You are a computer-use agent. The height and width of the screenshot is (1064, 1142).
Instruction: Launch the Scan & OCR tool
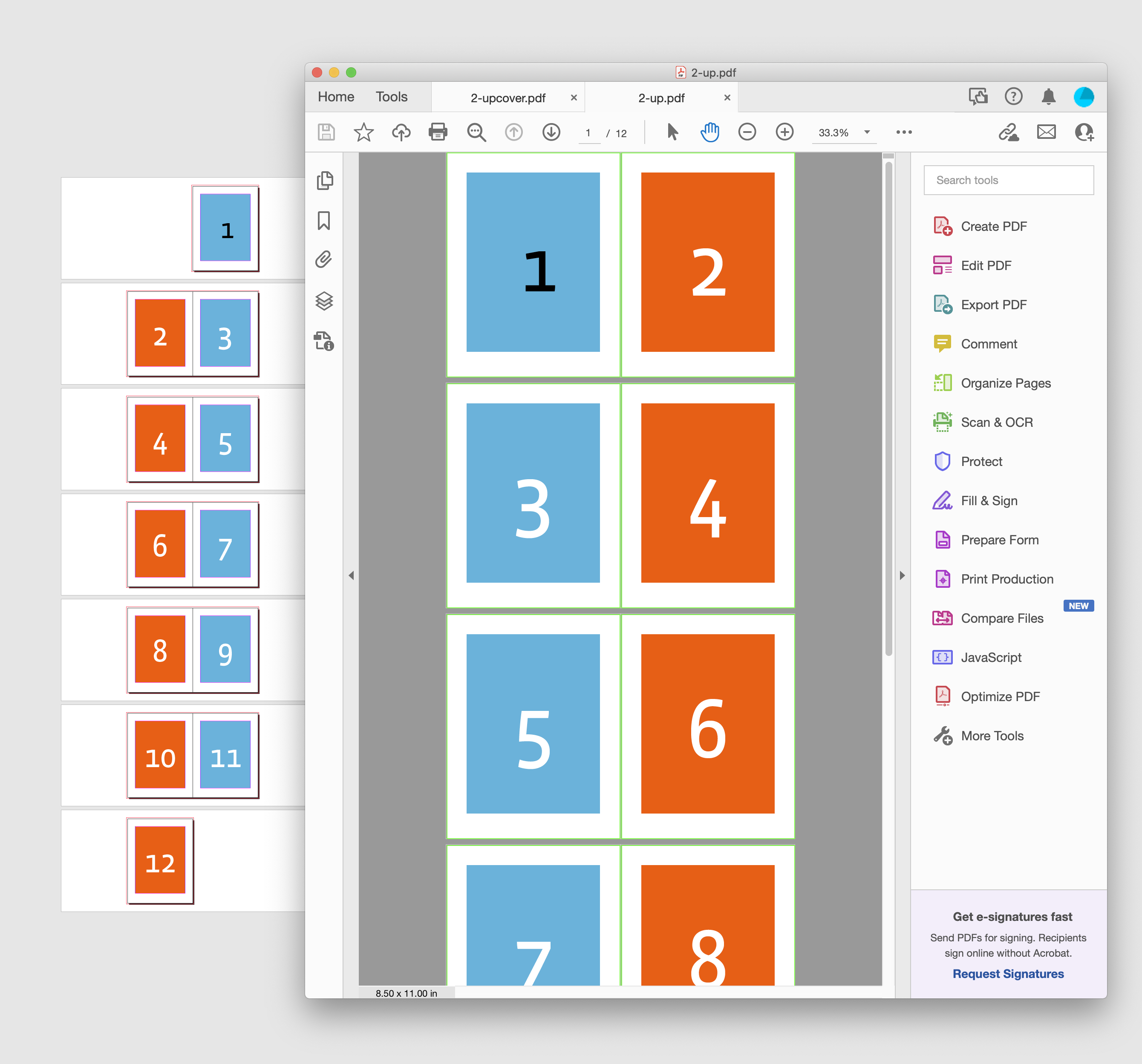point(997,422)
